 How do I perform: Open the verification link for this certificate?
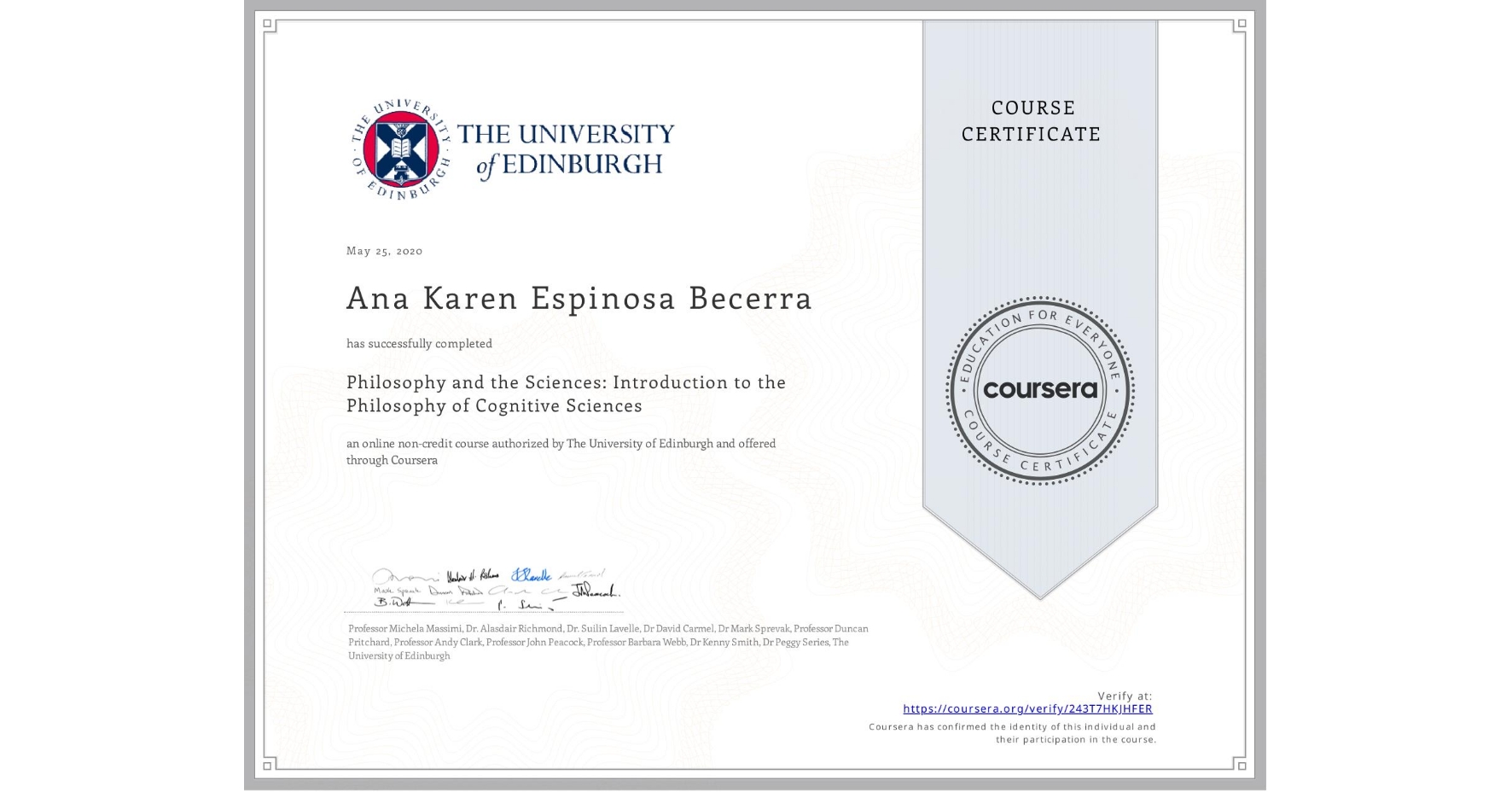[x=1028, y=708]
